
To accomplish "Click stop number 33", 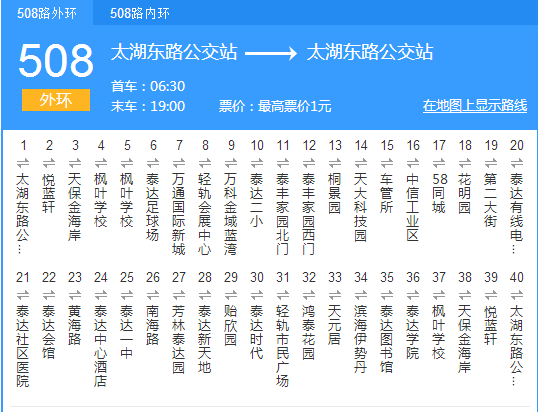I will pyautogui.click(x=335, y=277).
